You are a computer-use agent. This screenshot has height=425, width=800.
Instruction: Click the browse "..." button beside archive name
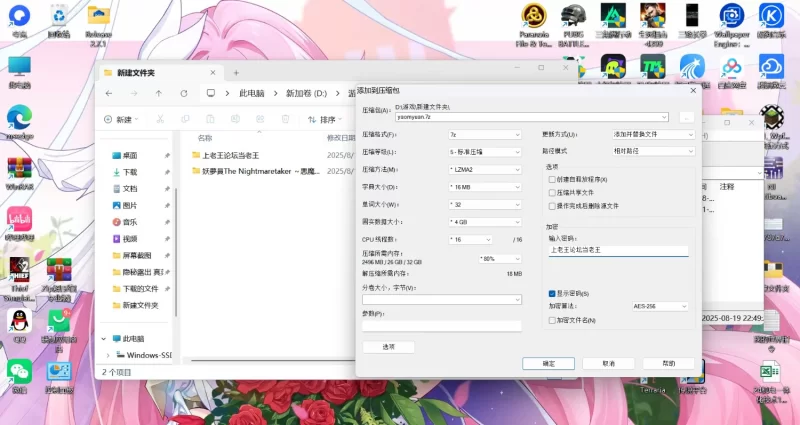(687, 118)
